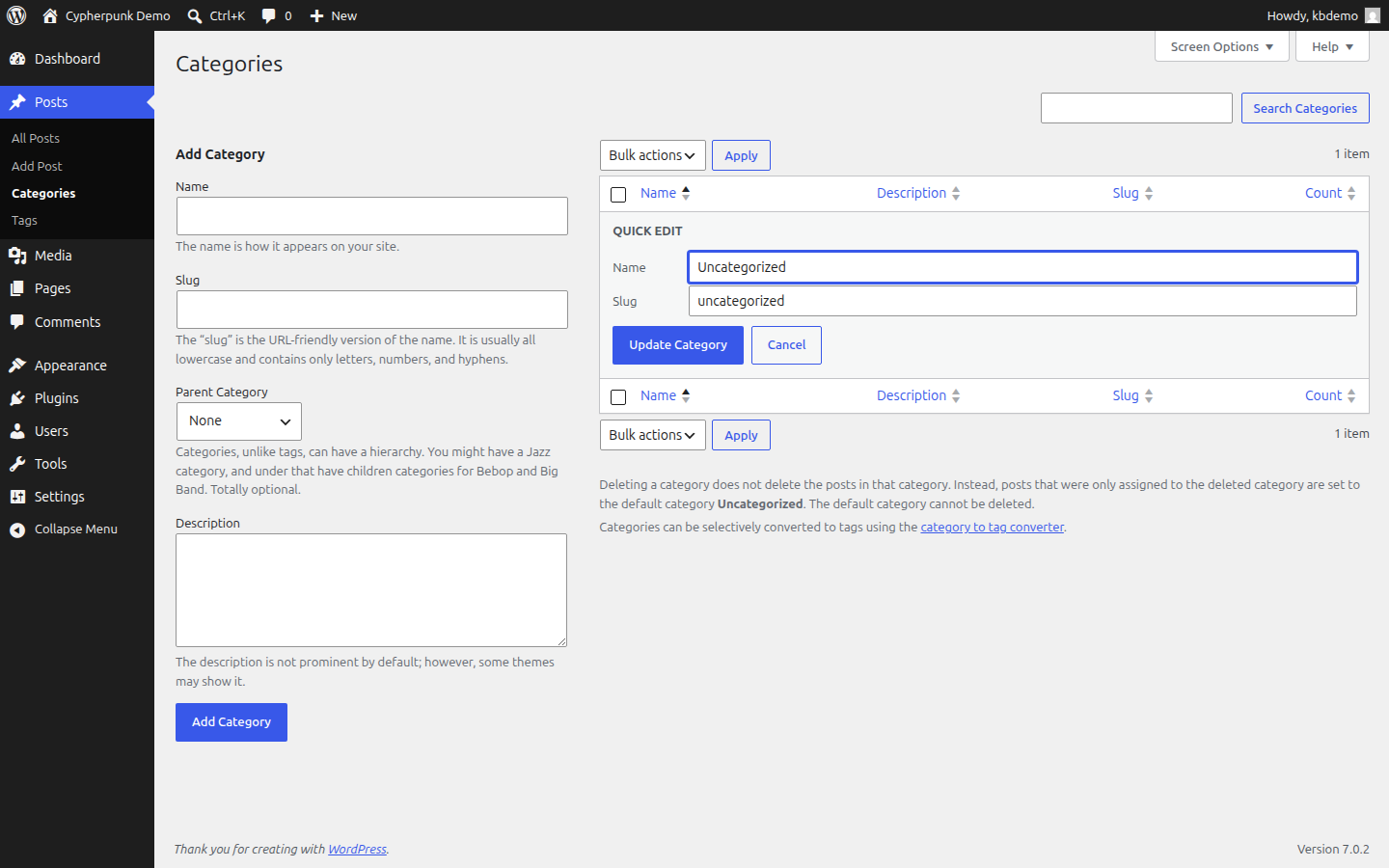Click the Update Category button
This screenshot has height=868, width=1389.
click(678, 345)
